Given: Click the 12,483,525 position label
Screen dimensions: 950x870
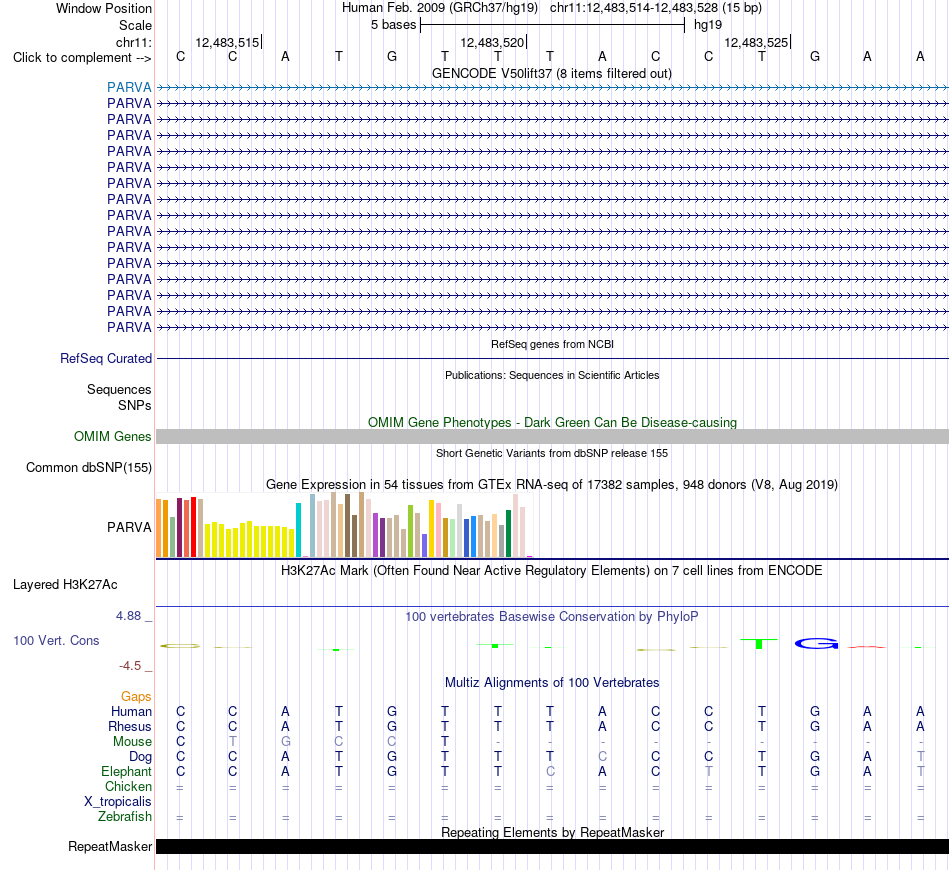Looking at the screenshot, I should pyautogui.click(x=756, y=42).
